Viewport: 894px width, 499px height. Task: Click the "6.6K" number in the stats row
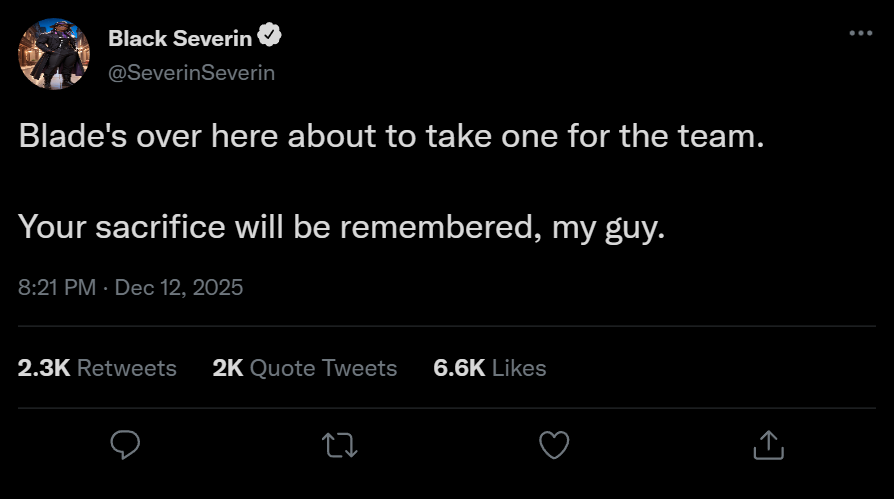click(459, 368)
